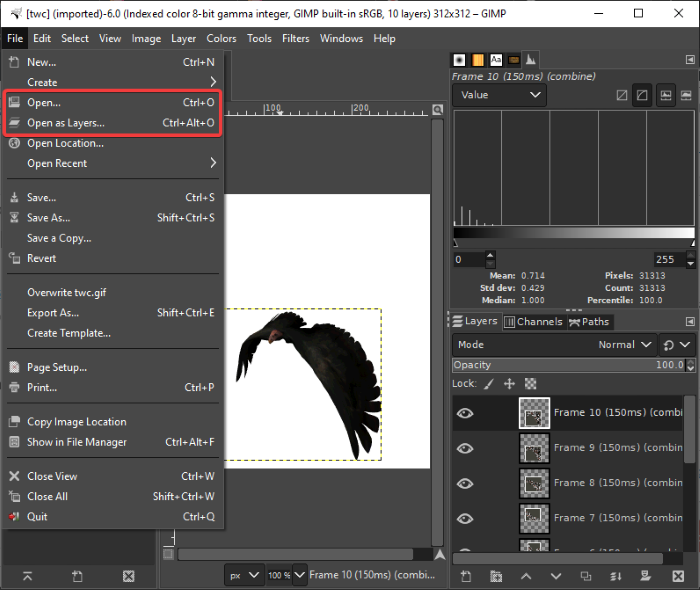The image size is (700, 590).
Task: Switch to the Channels tab
Action: coord(533,322)
